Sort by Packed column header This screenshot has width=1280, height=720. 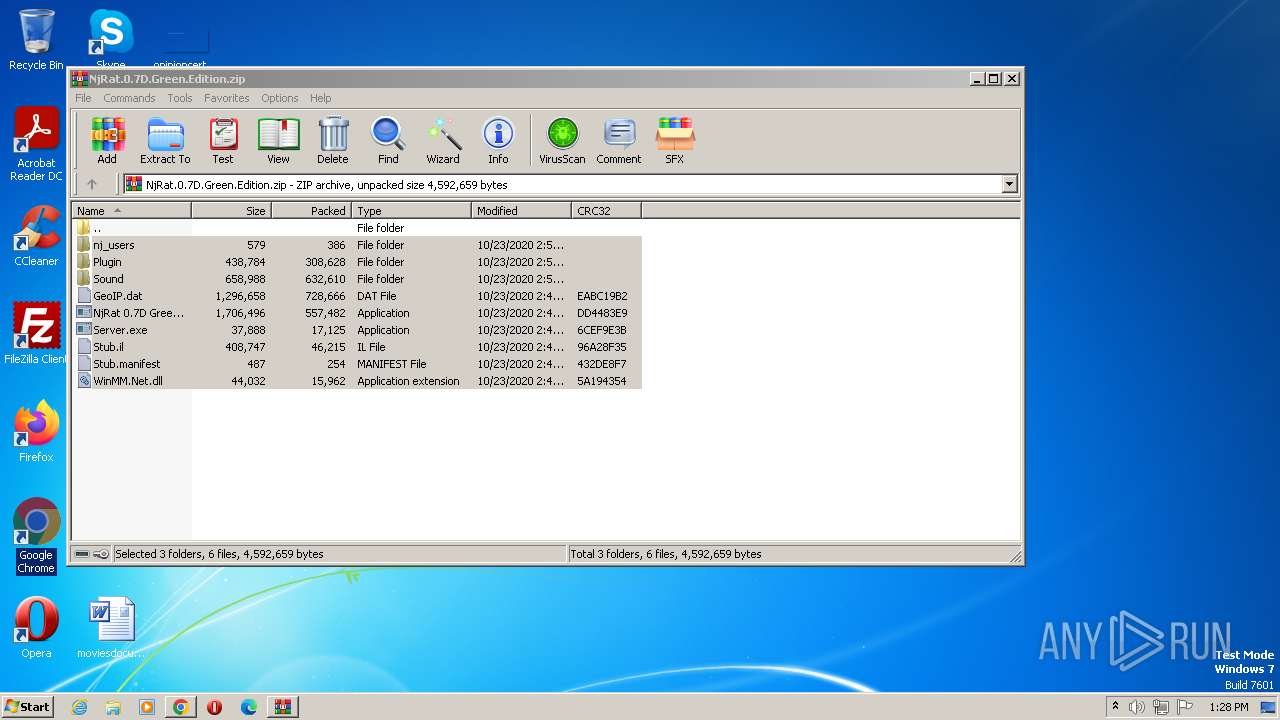point(311,211)
